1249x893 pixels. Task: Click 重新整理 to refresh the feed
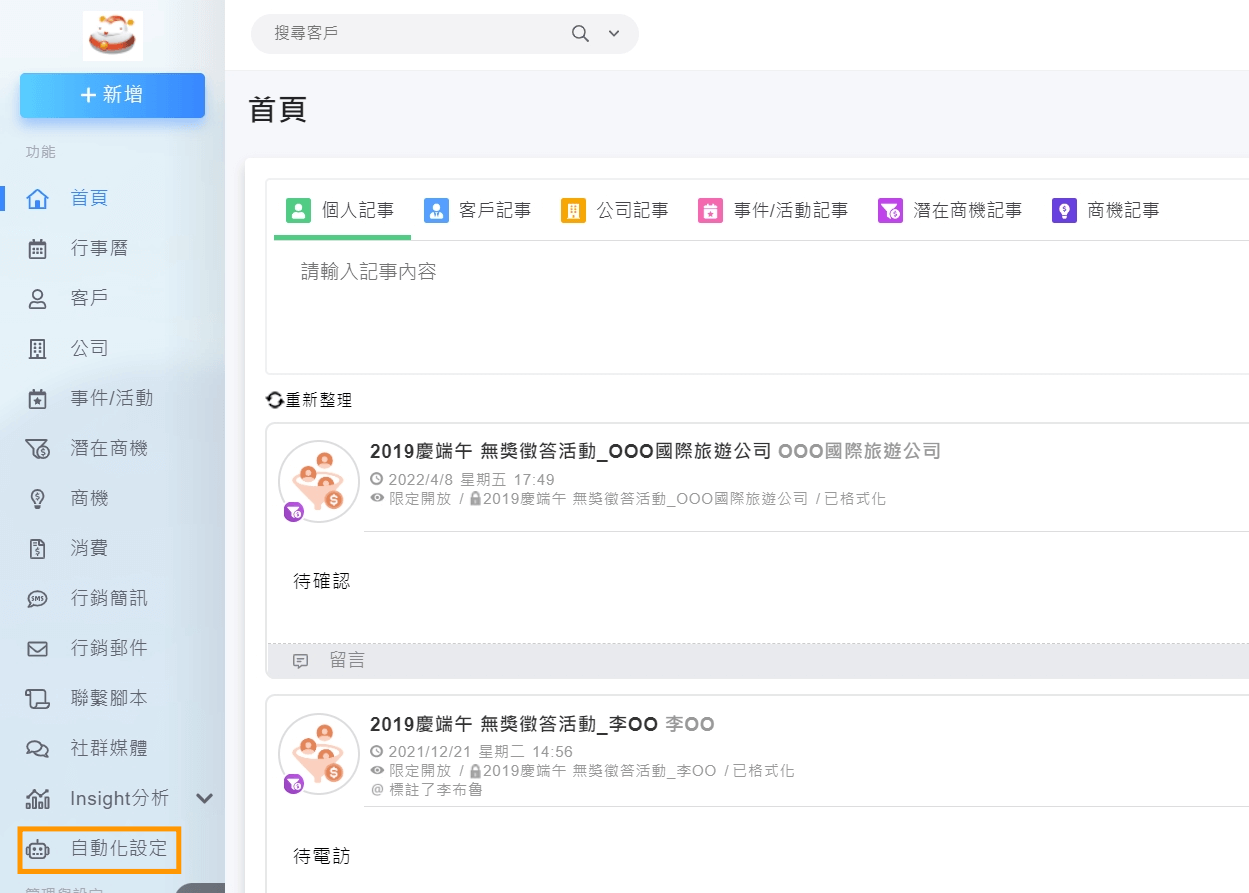[x=309, y=400]
